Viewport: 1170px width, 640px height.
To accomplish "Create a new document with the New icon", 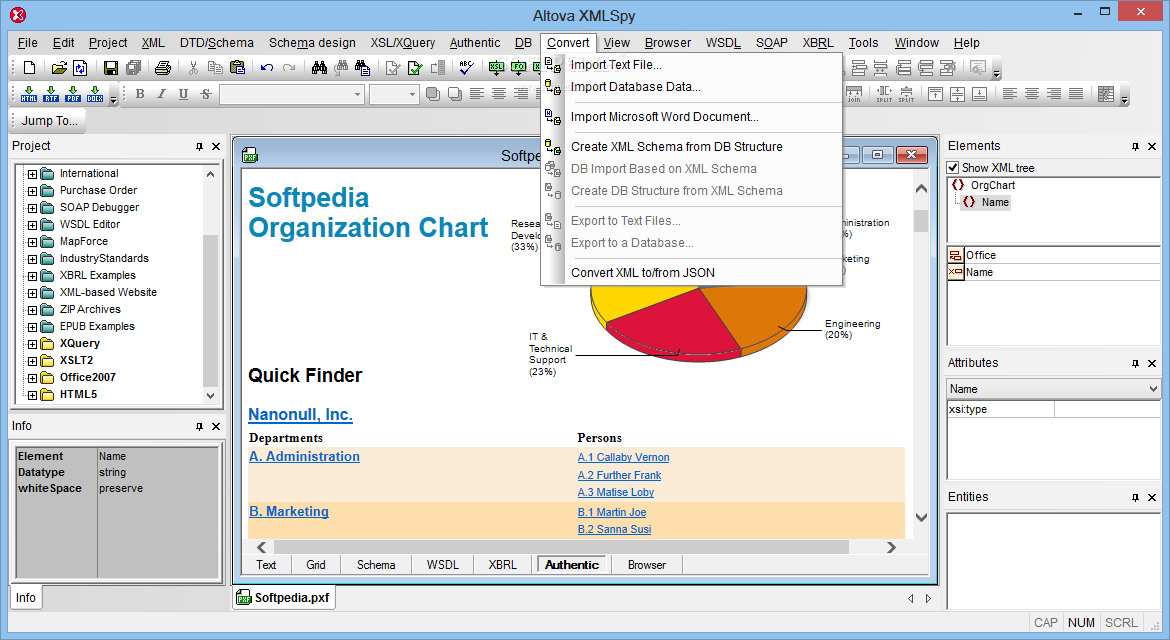I will [x=29, y=68].
